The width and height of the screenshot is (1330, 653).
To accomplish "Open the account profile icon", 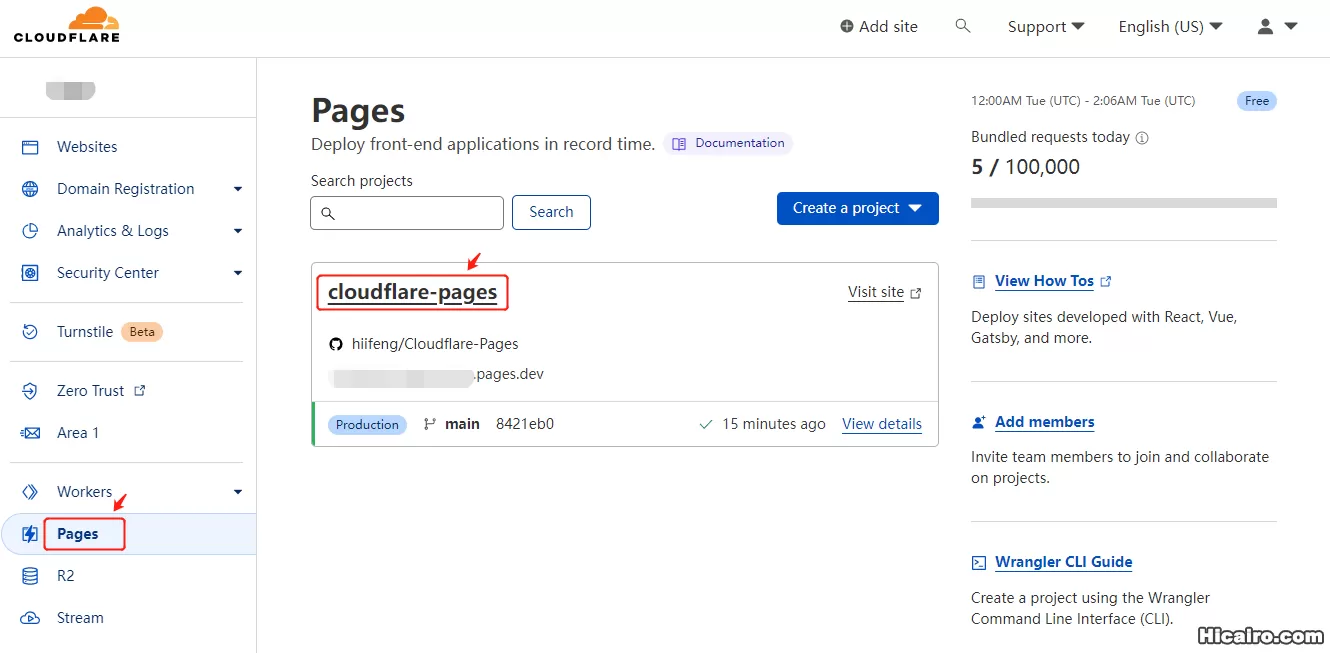I will click(1263, 26).
